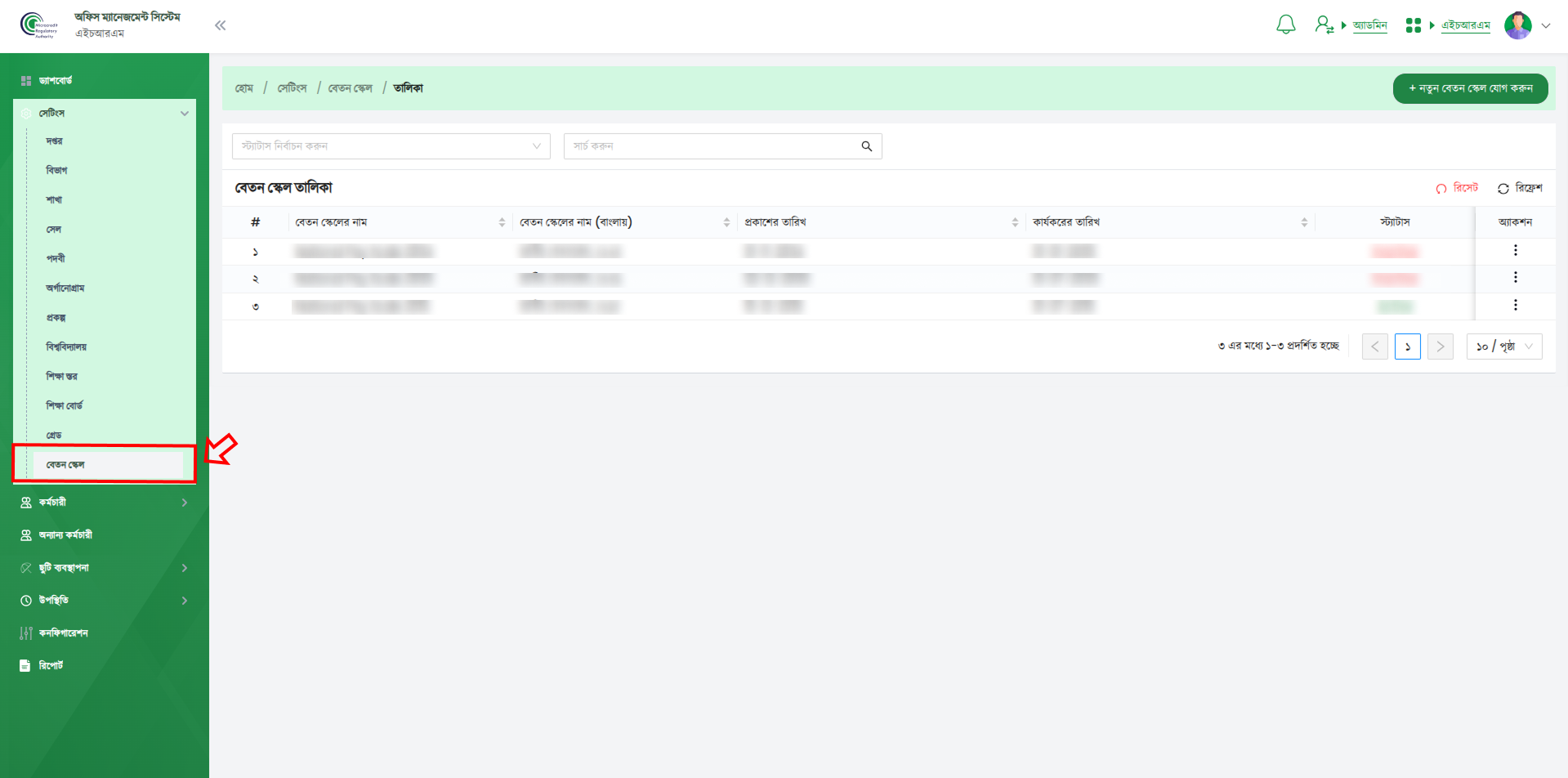Select পদবী in settings submenu
This screenshot has height=778, width=1568.
click(56, 259)
